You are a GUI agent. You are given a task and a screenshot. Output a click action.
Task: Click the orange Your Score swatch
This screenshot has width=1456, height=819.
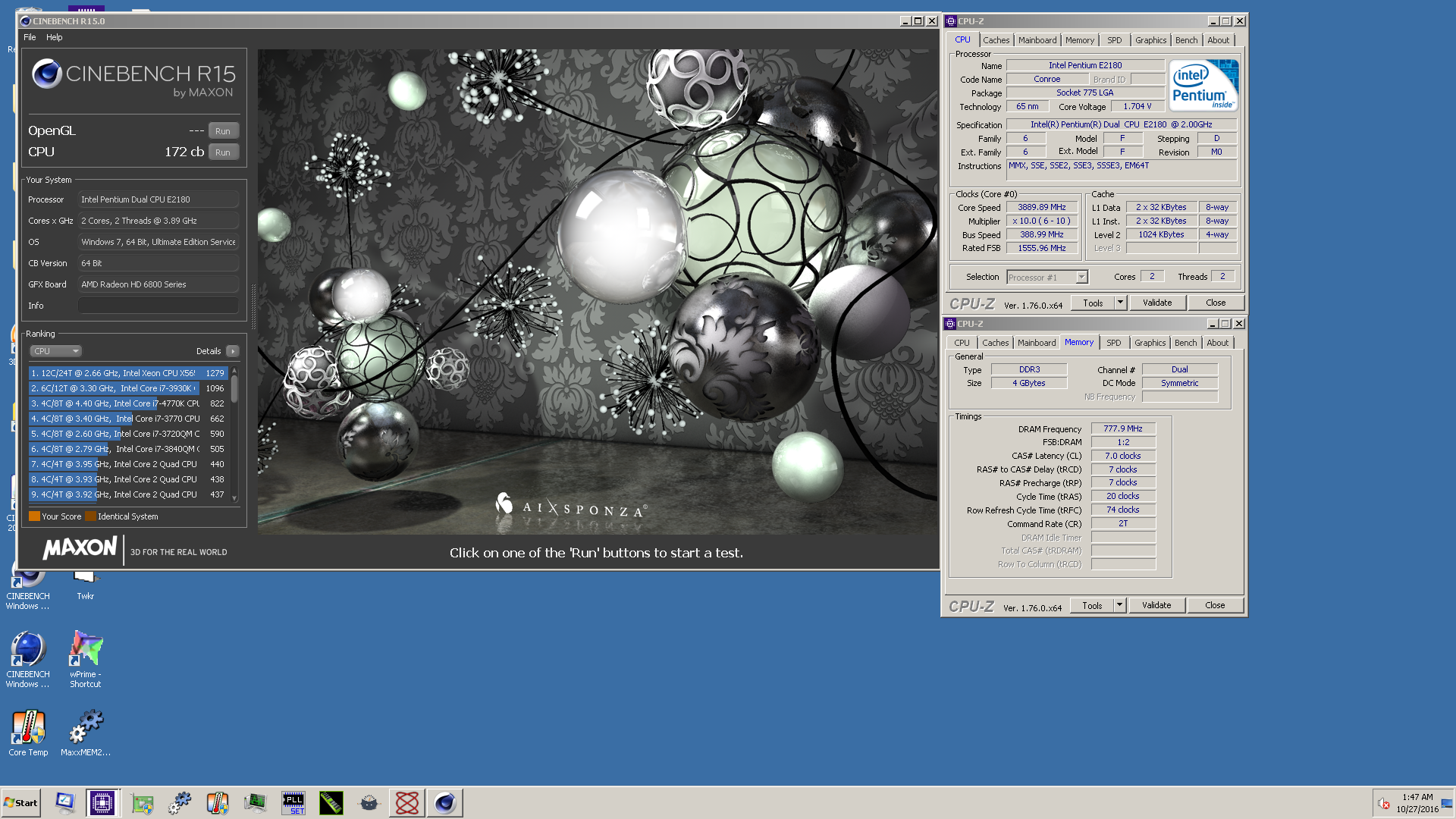[34, 516]
